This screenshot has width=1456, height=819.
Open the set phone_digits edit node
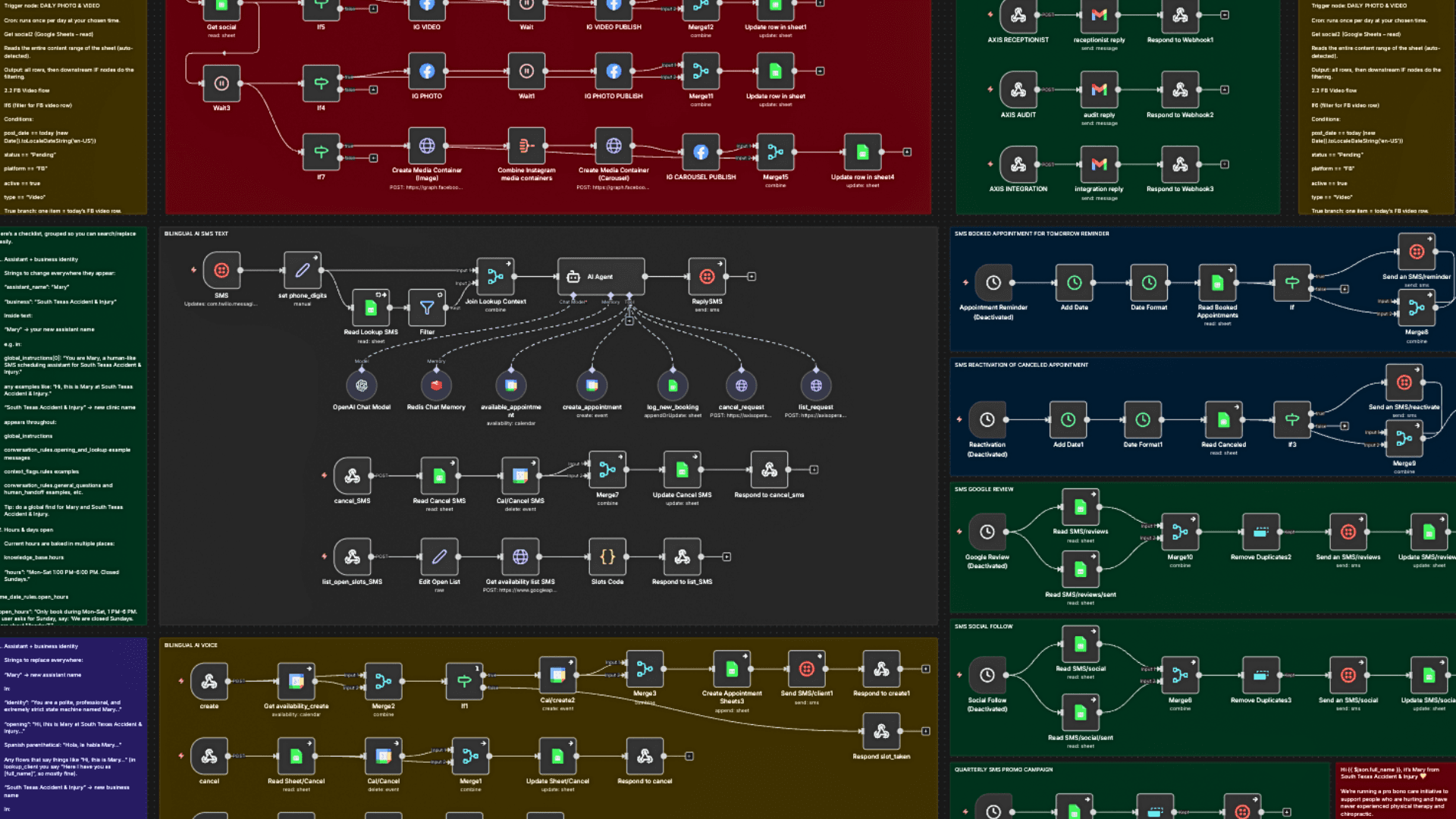pos(301,269)
